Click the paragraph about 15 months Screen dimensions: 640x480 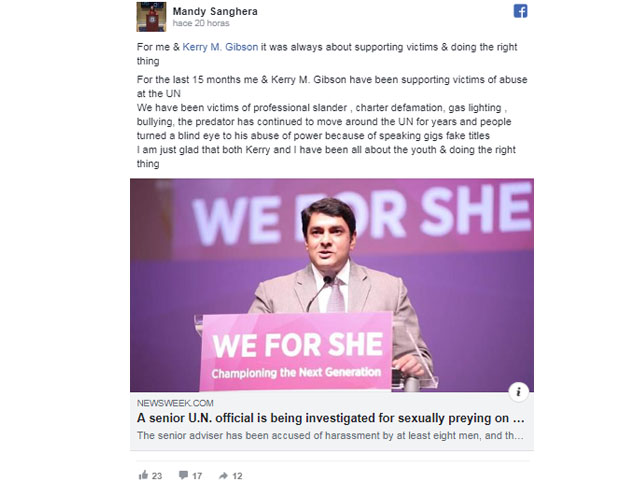coord(332,122)
